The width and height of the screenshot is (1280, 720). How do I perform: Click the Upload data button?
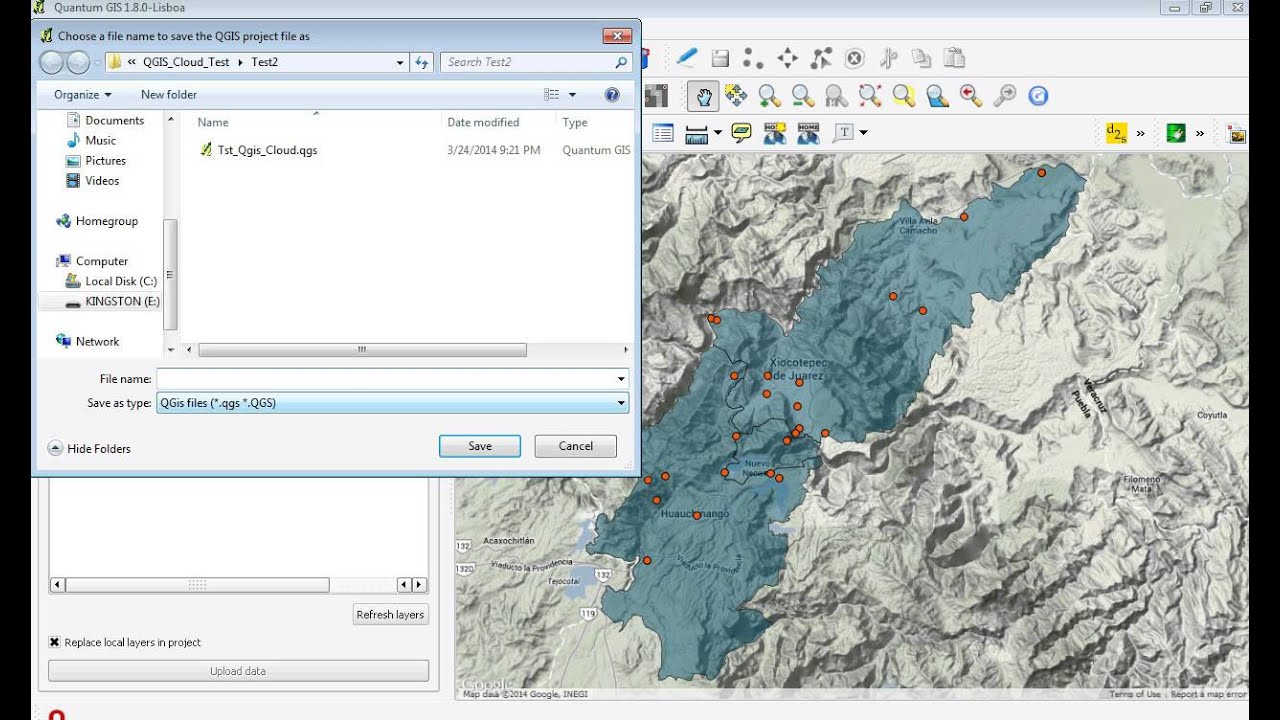238,671
